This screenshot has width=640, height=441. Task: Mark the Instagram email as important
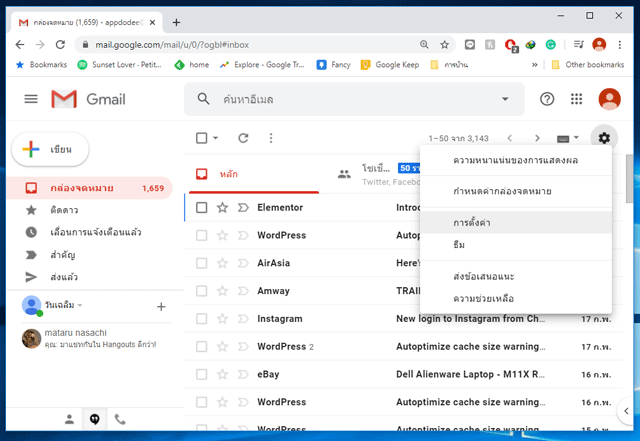(x=243, y=318)
